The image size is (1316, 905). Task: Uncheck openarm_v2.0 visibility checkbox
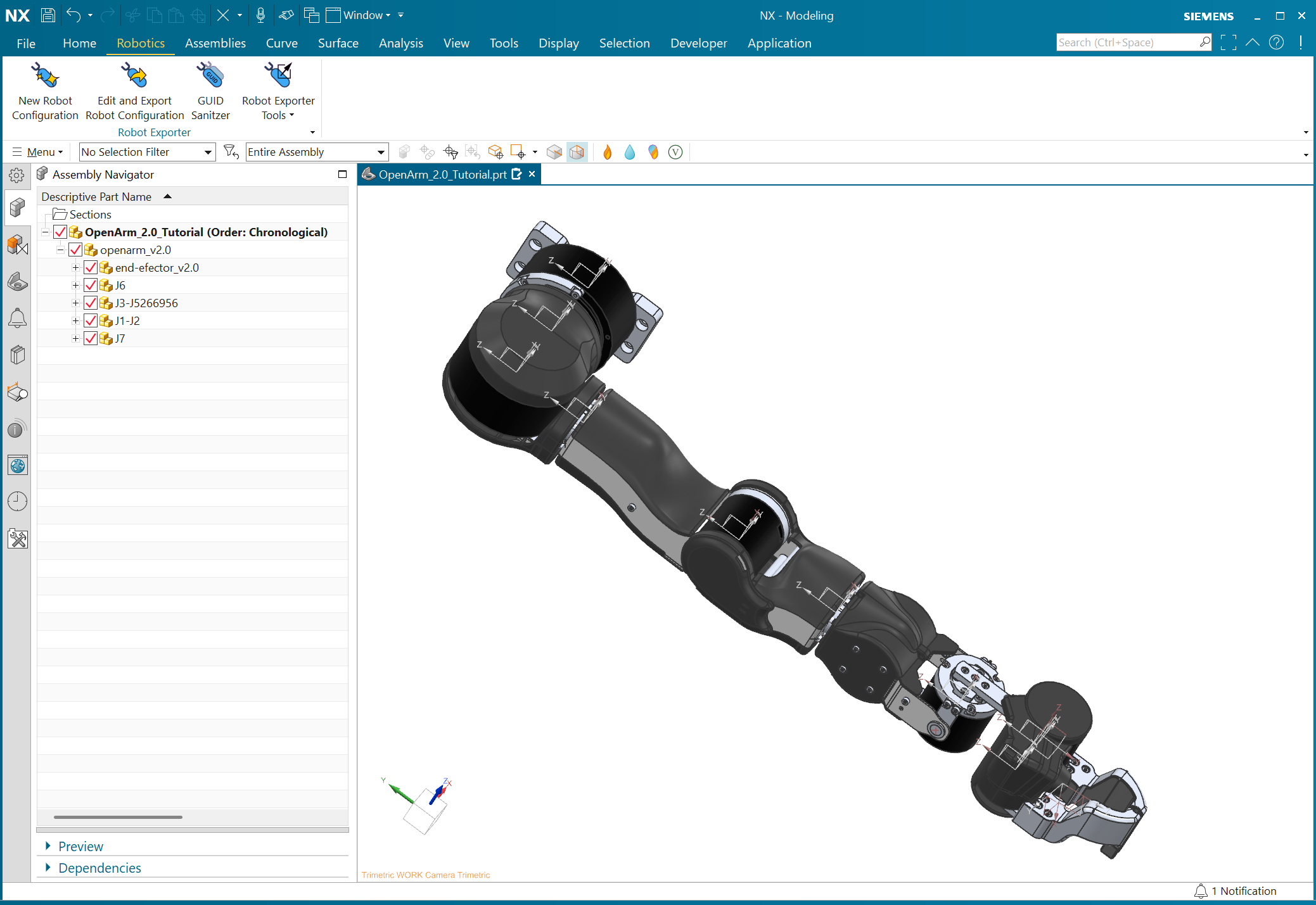76,250
